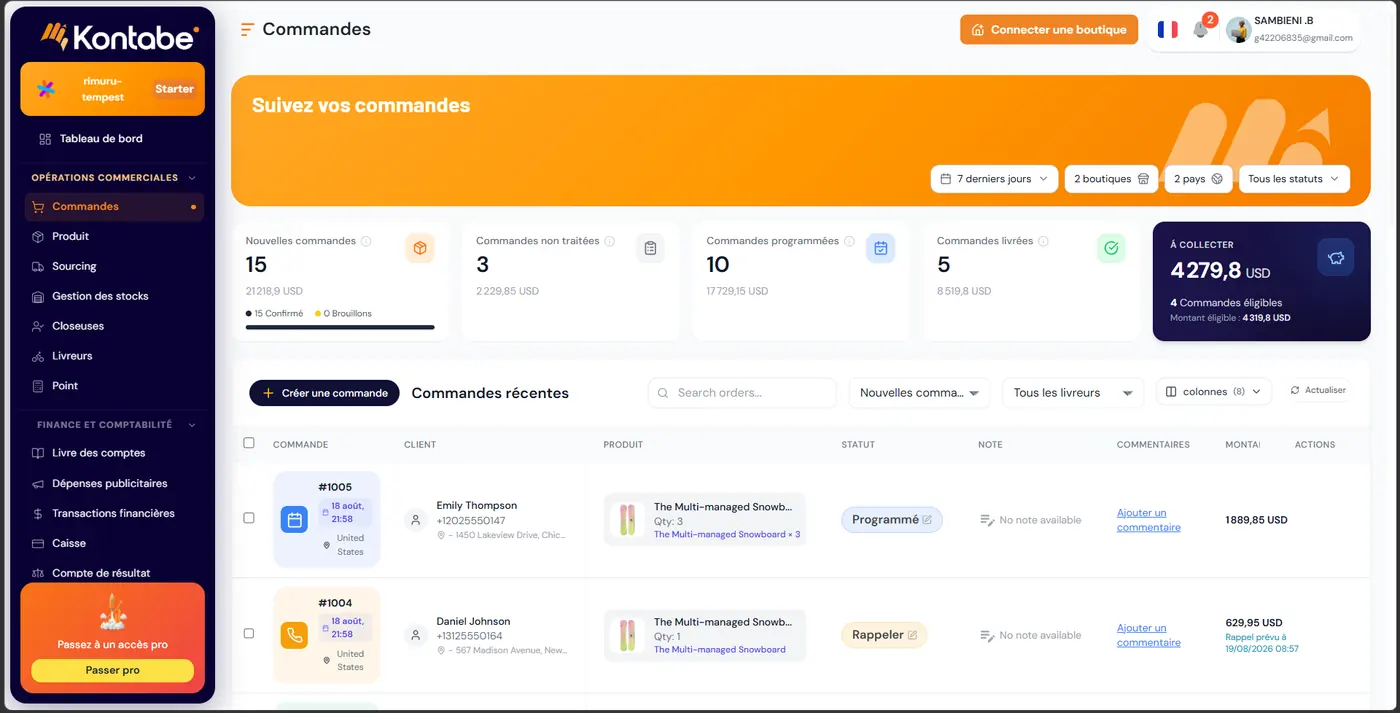This screenshot has width=1400, height=713.
Task: Click the Commandes non traitées clipboard icon
Action: pos(650,248)
